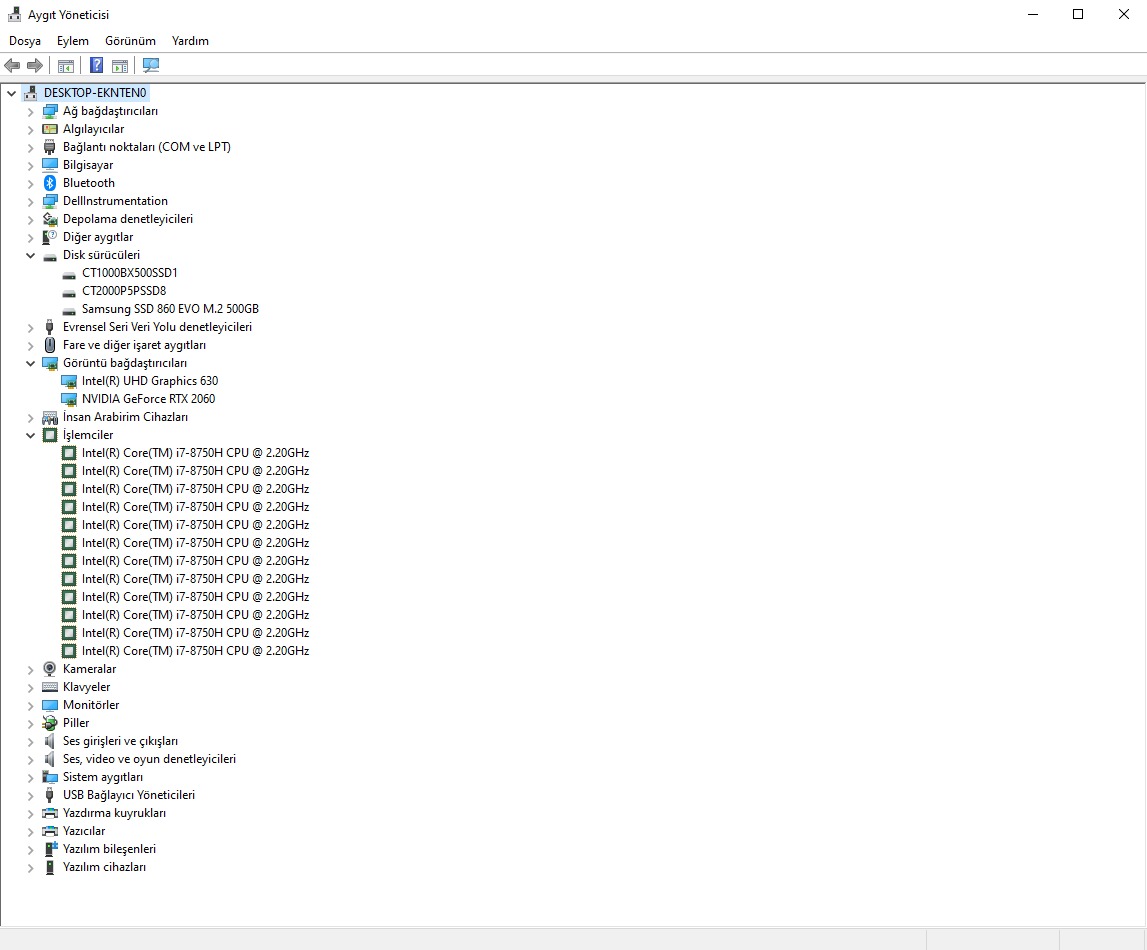Select the last Intel Core i7-8750H processor entry
The height and width of the screenshot is (950, 1147).
[x=195, y=651]
